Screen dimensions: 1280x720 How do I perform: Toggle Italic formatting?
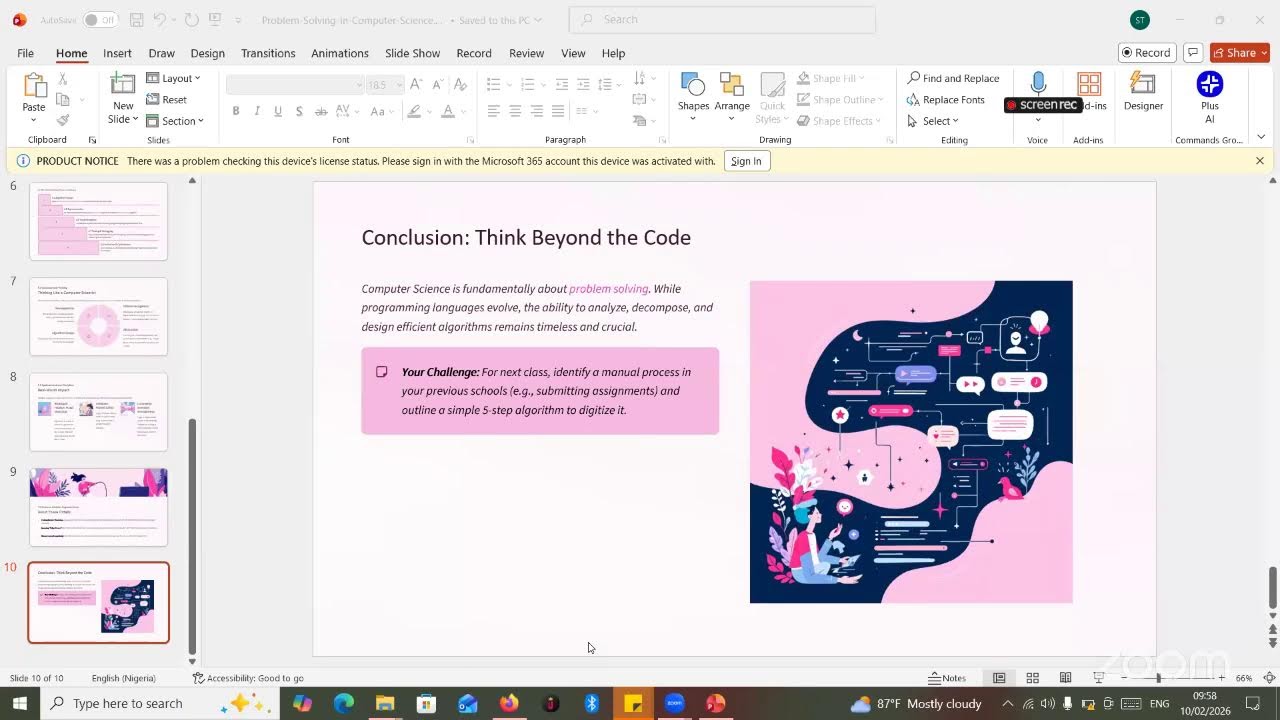tap(257, 111)
